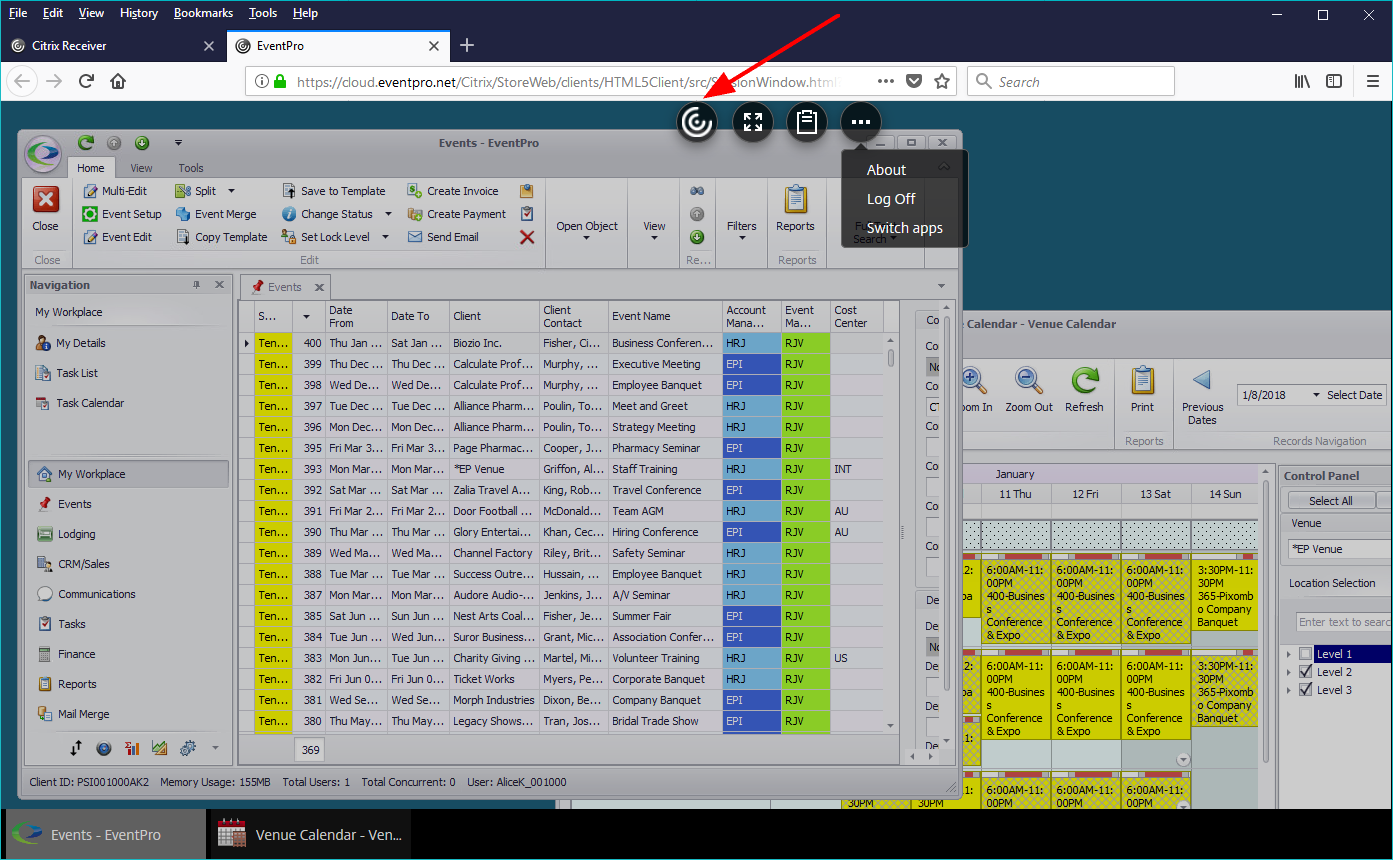
Task: Sort grid by Event Name column header
Action: 665,316
